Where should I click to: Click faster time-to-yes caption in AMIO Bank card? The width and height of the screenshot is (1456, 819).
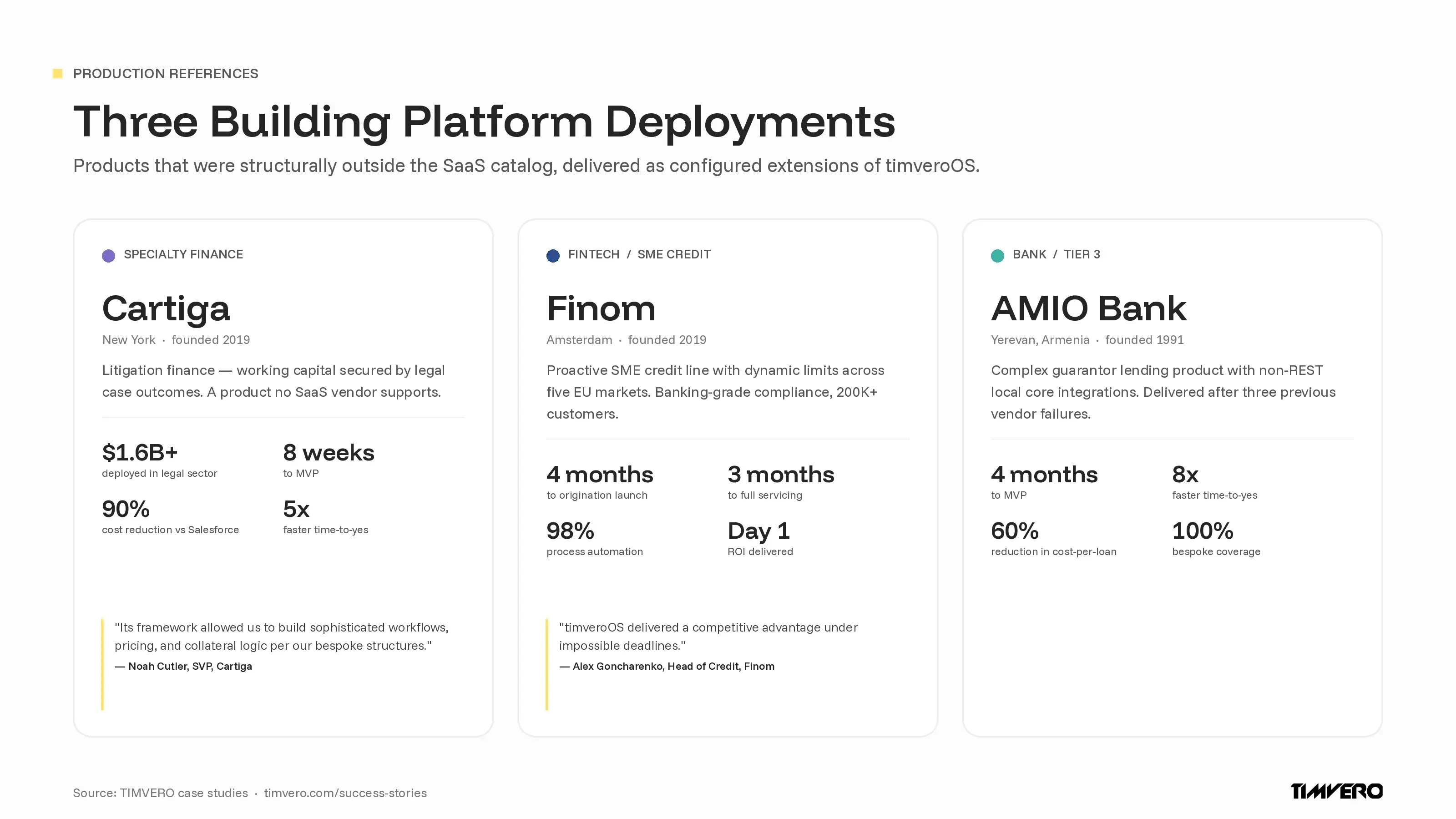coord(1215,495)
